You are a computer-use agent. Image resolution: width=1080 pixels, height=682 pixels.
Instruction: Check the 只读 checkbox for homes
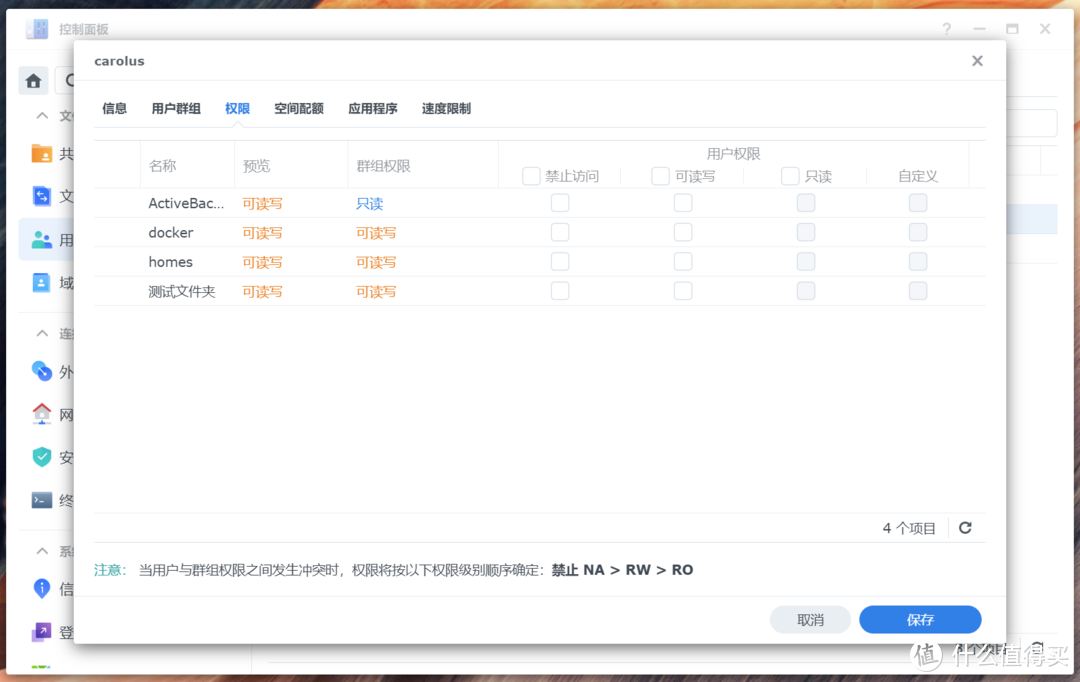pos(806,261)
